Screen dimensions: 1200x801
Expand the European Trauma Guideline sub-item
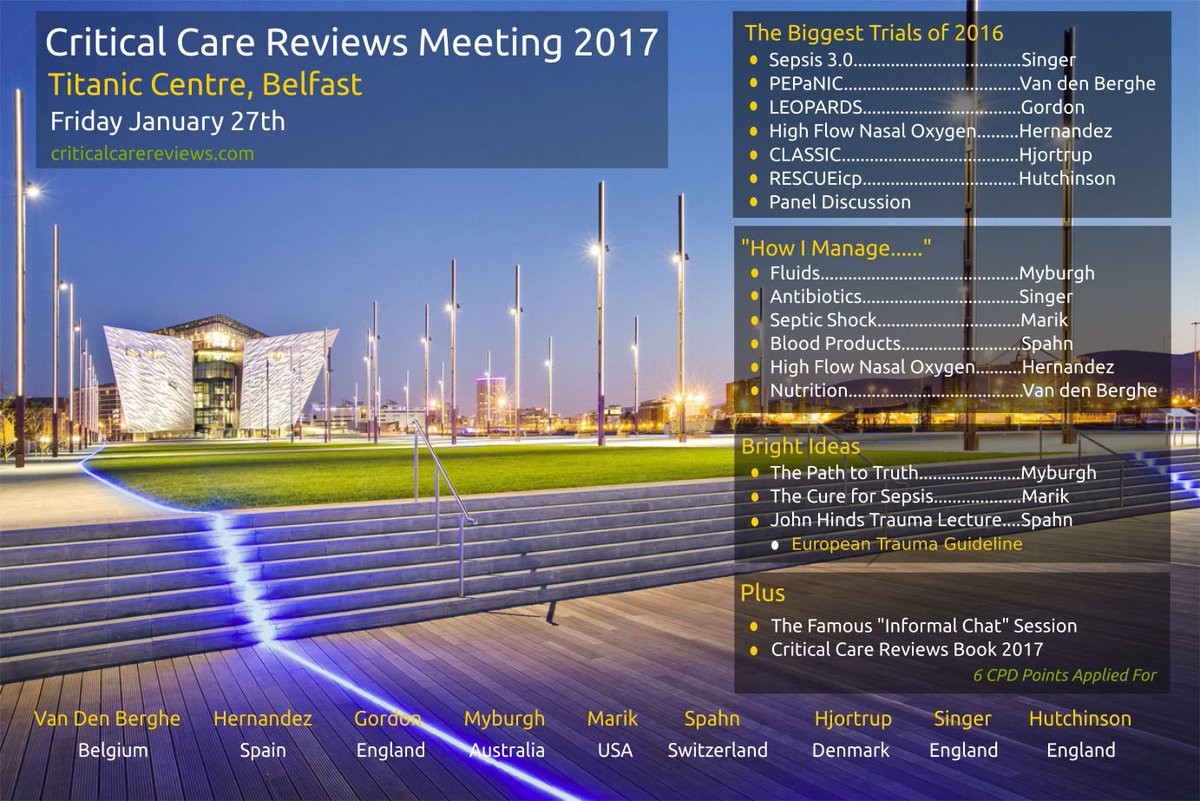pyautogui.click(x=905, y=544)
